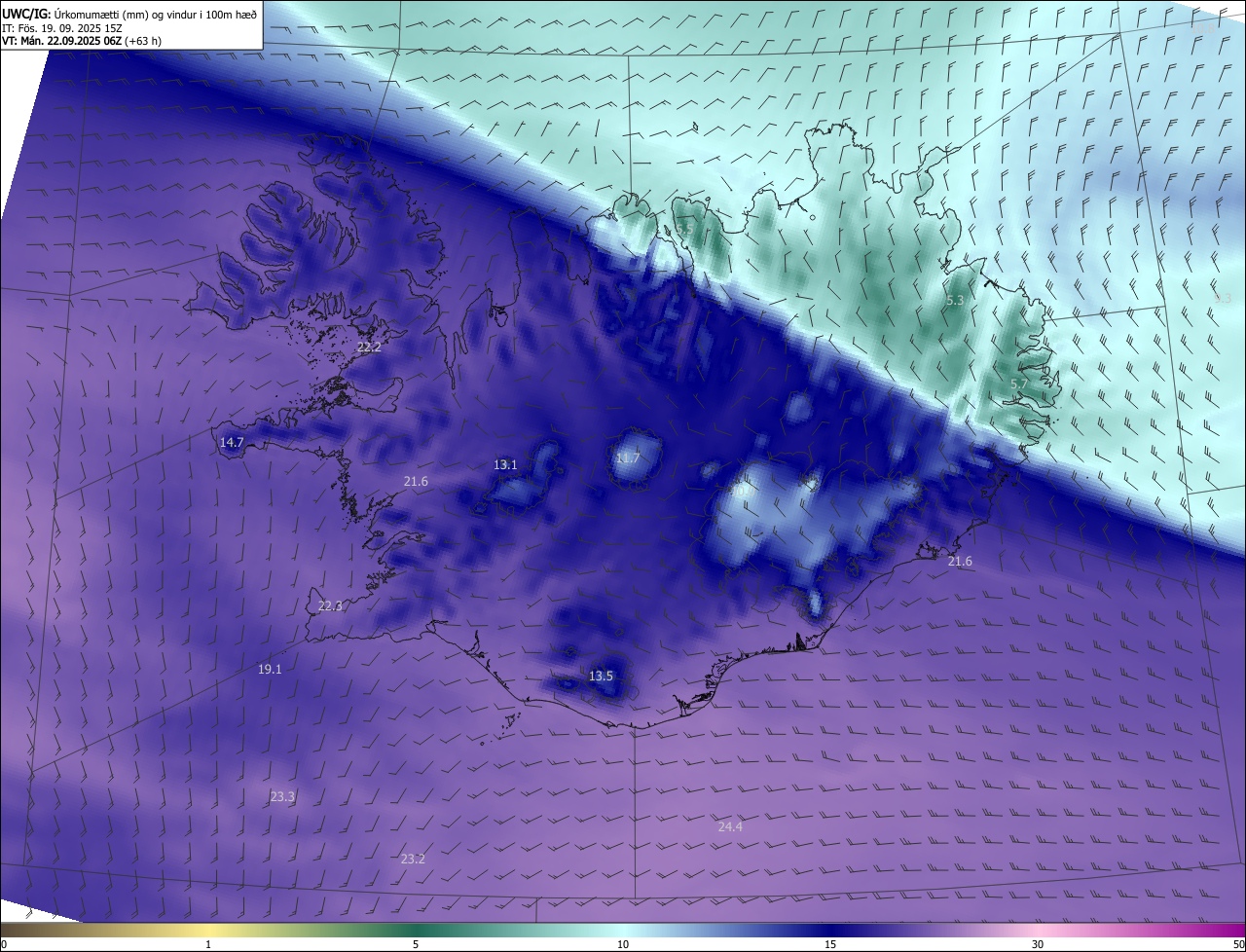Click the map value 5.3

(955, 300)
